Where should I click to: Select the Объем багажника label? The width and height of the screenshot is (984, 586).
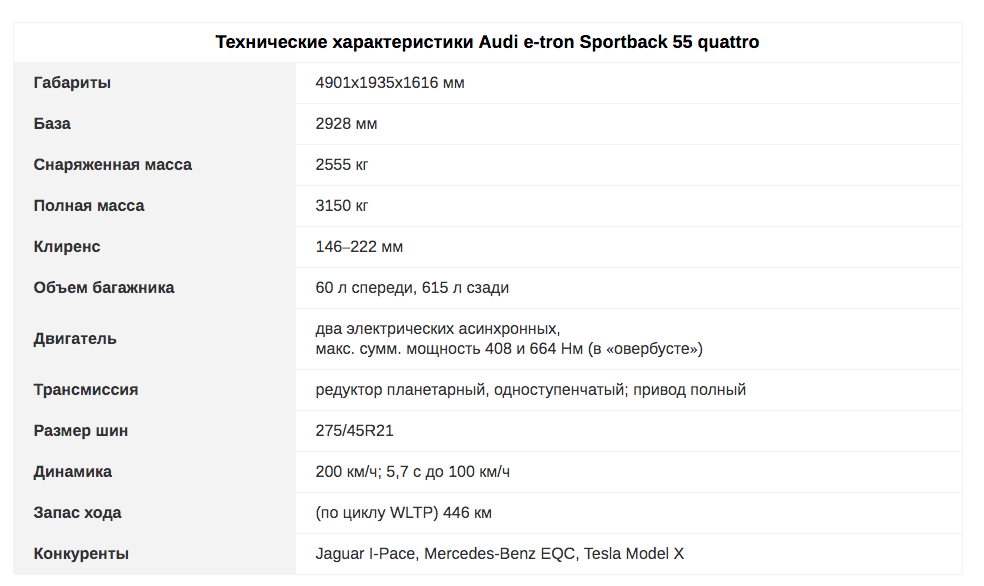(x=104, y=287)
